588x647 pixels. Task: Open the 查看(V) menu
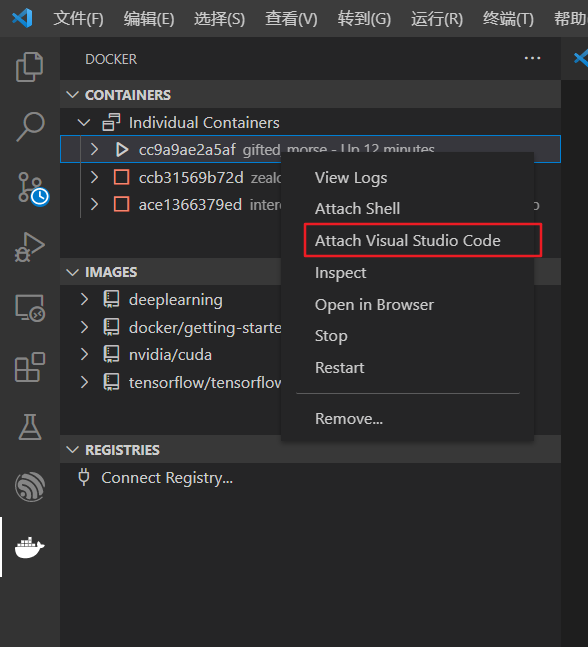pyautogui.click(x=291, y=19)
